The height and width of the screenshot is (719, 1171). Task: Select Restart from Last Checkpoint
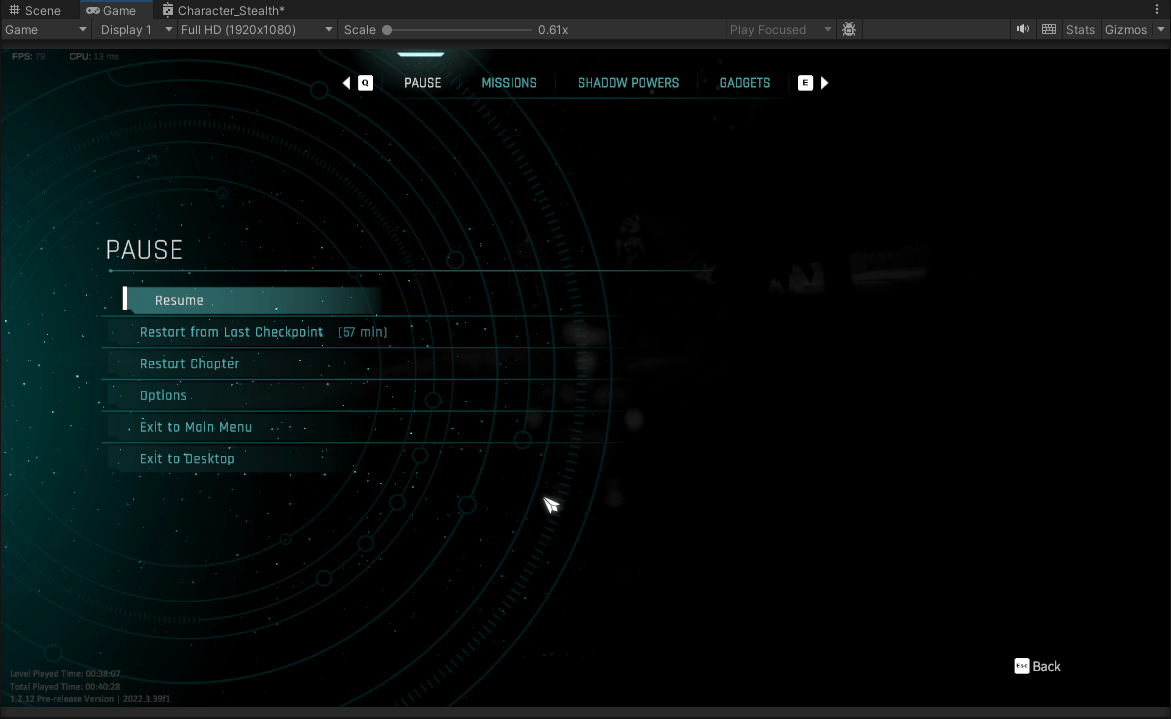click(x=232, y=332)
